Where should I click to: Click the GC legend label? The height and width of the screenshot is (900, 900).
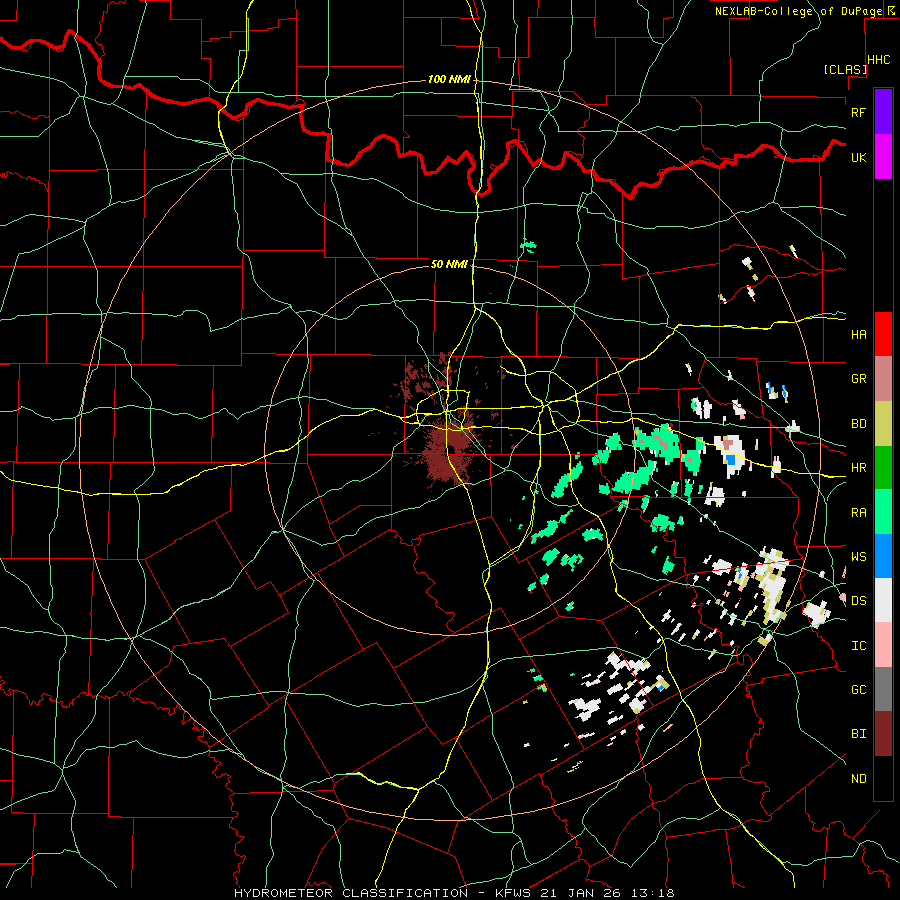pyautogui.click(x=858, y=690)
